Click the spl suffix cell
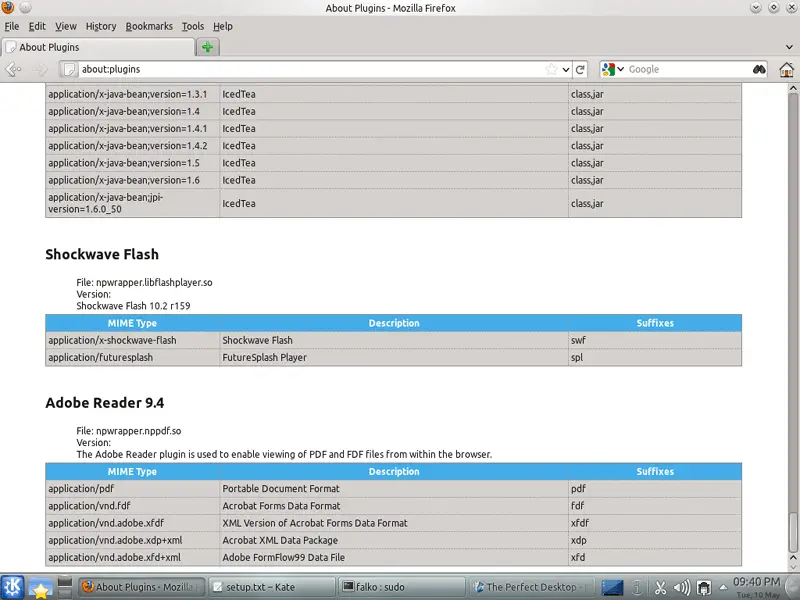 click(x=655, y=358)
